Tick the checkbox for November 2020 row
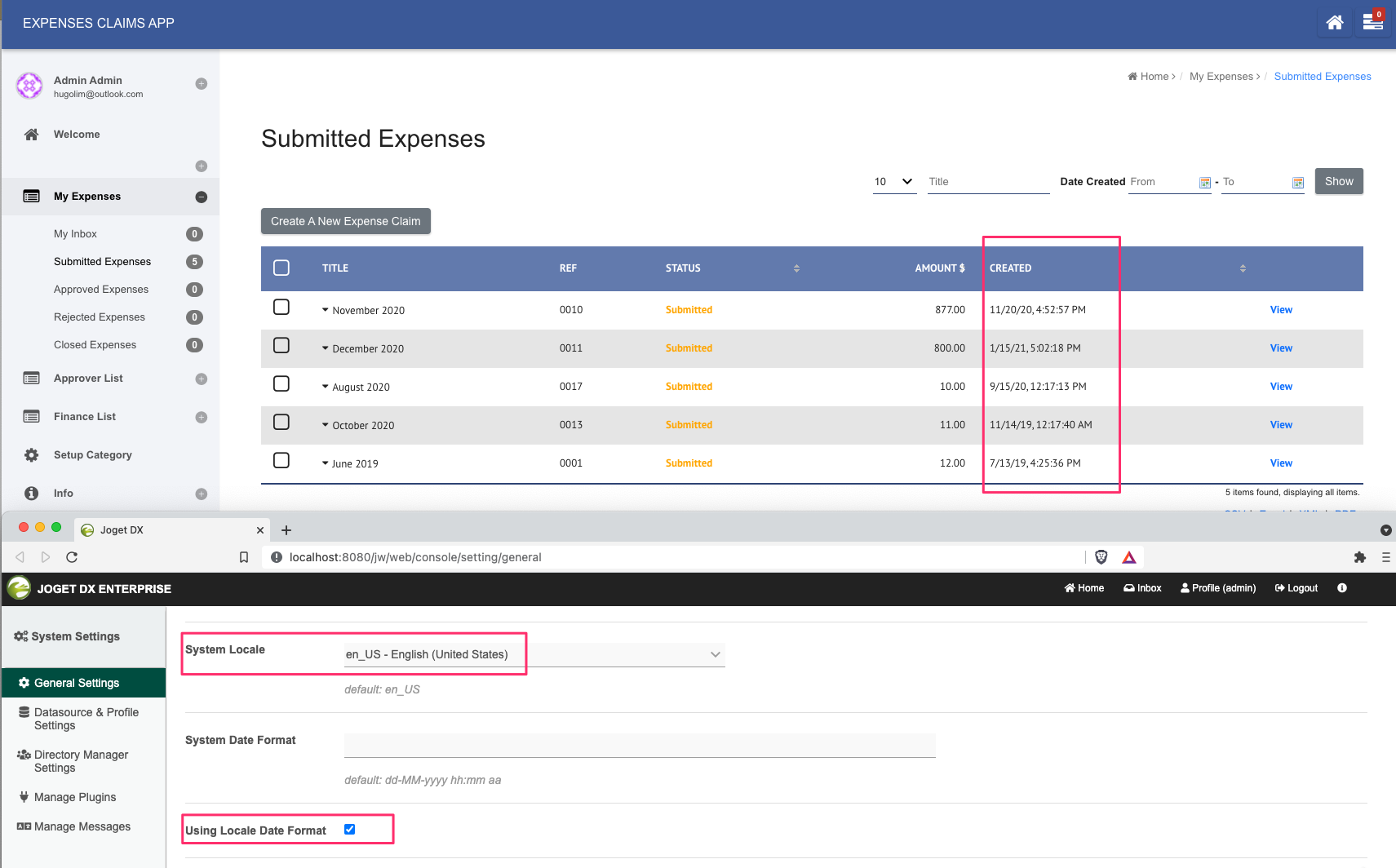This screenshot has height=868, width=1396. (281, 308)
